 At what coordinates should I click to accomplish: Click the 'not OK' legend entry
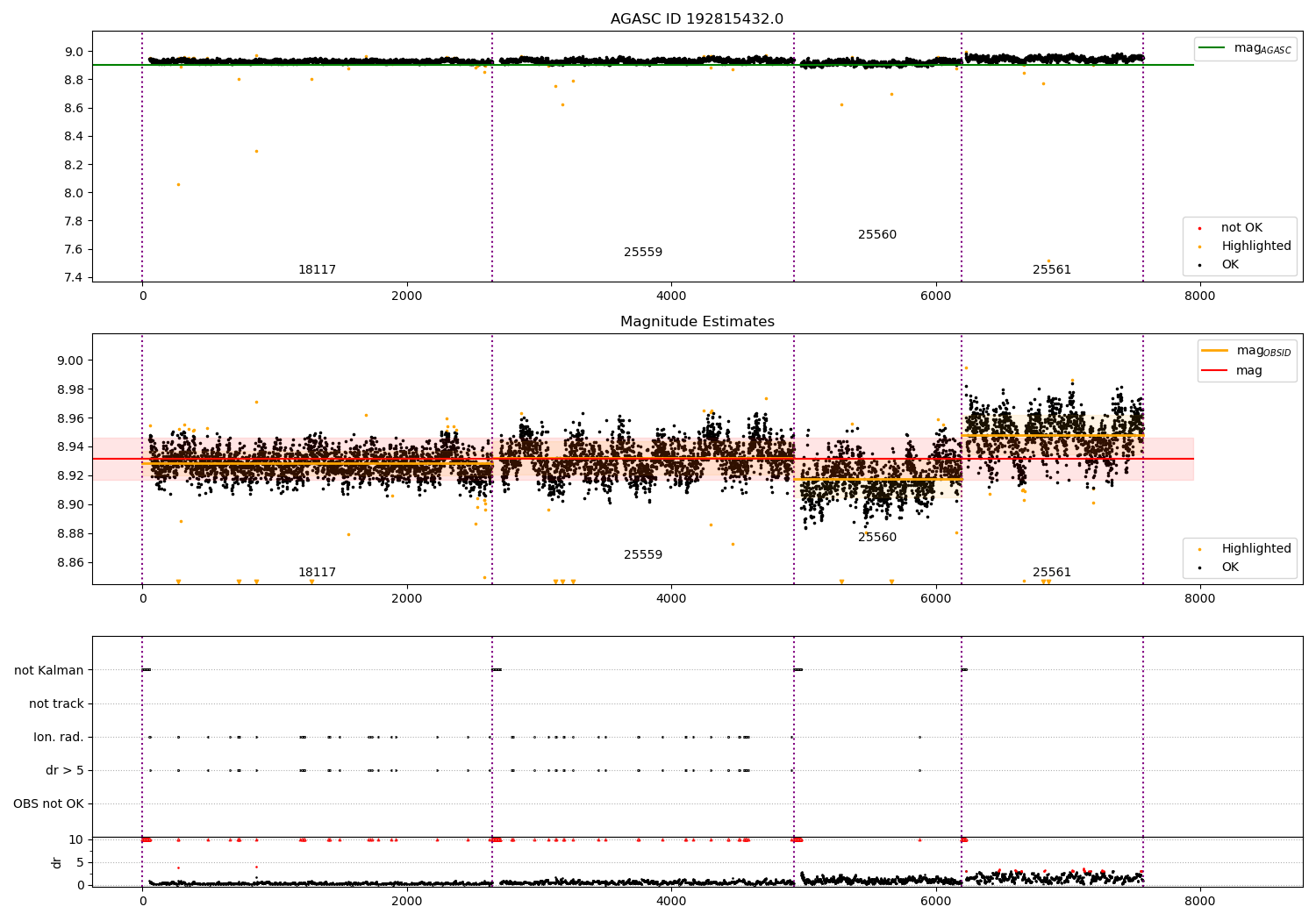click(x=1241, y=228)
